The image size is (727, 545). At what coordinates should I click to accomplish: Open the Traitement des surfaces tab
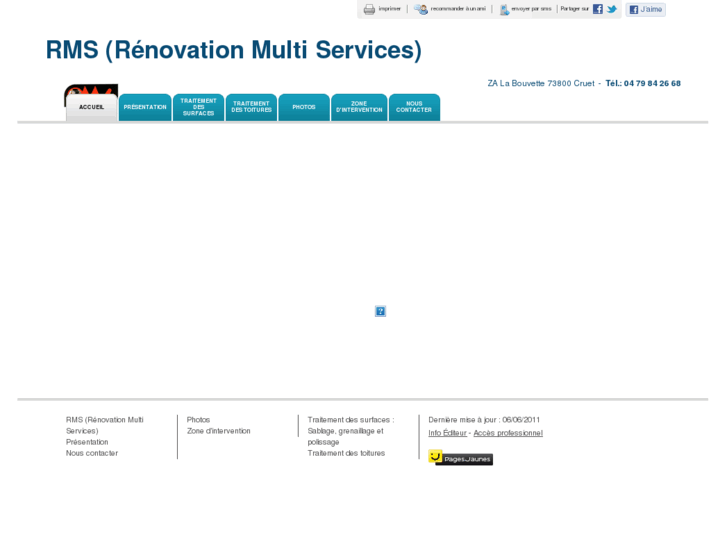pos(198,108)
